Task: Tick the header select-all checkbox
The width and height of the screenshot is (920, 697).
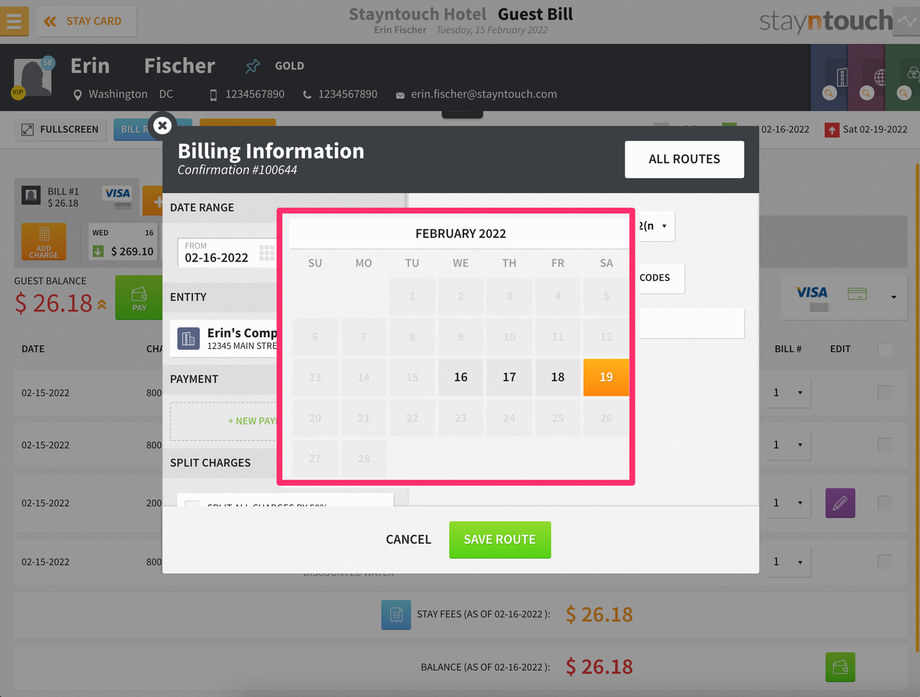Action: pos(885,349)
